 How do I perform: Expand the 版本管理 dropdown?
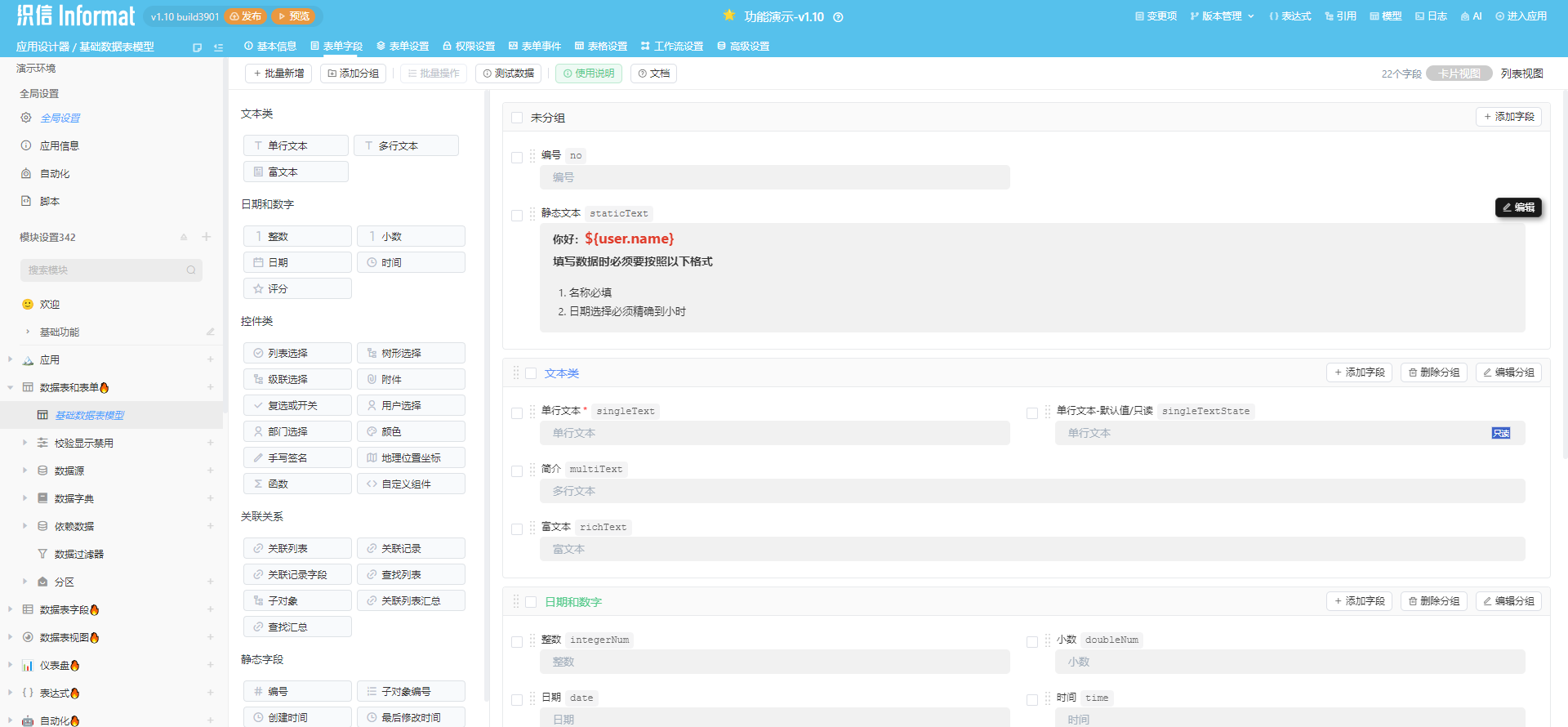pyautogui.click(x=1222, y=16)
